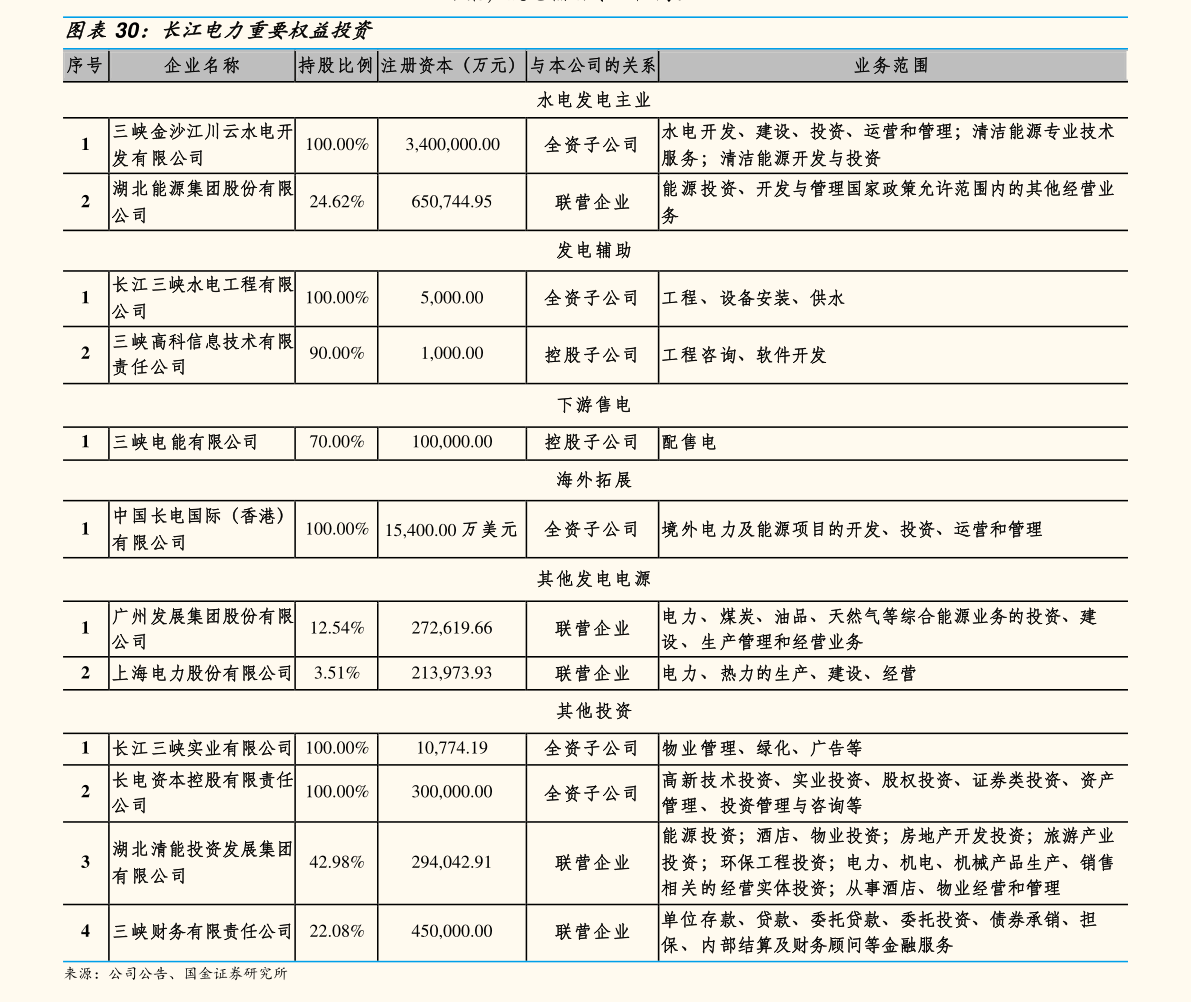Click the "24.62%" shareholding value
The height and width of the screenshot is (1002, 1191).
[x=336, y=201]
